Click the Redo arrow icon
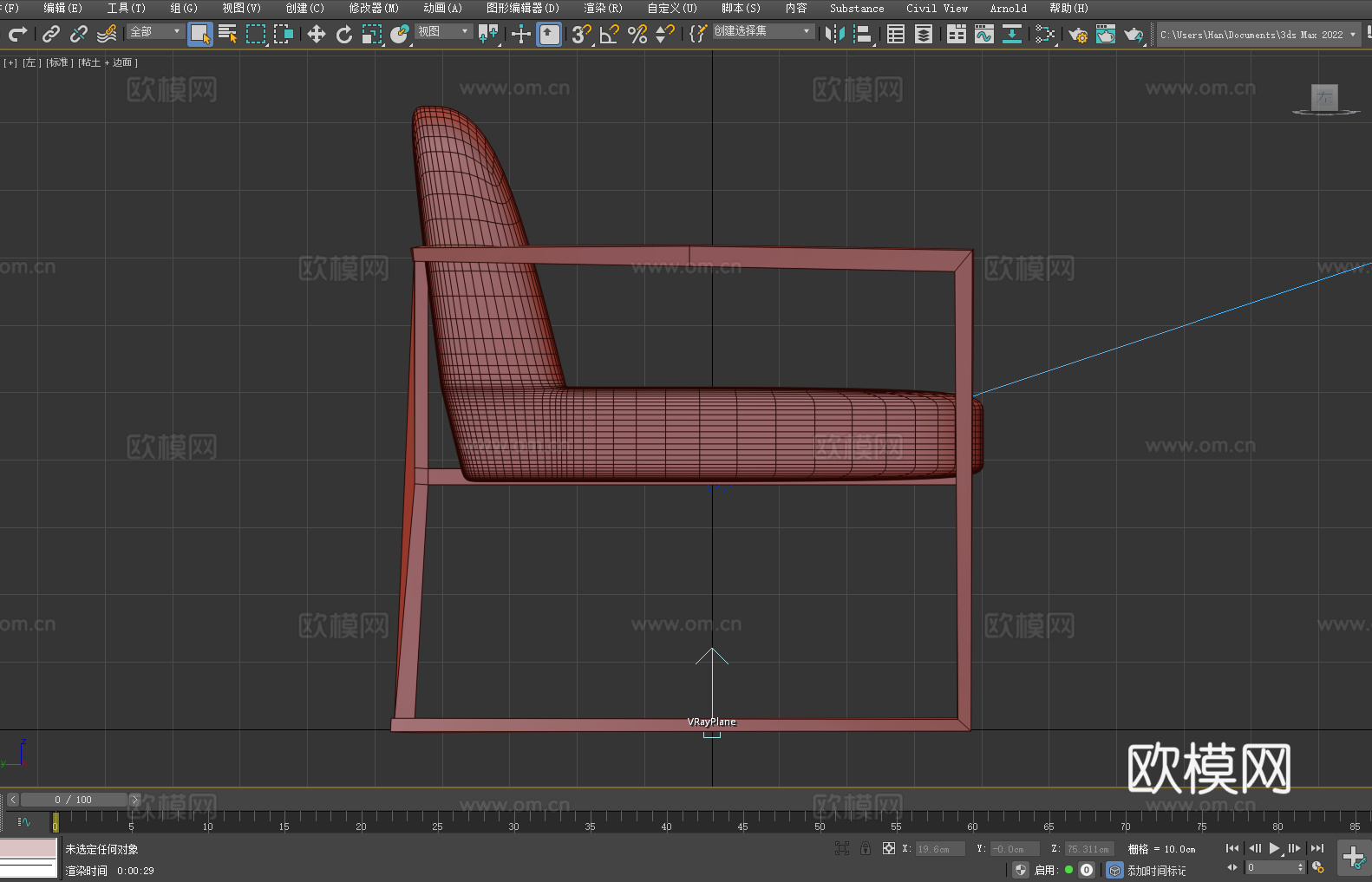Screen dimensions: 1372x882 pos(17,34)
